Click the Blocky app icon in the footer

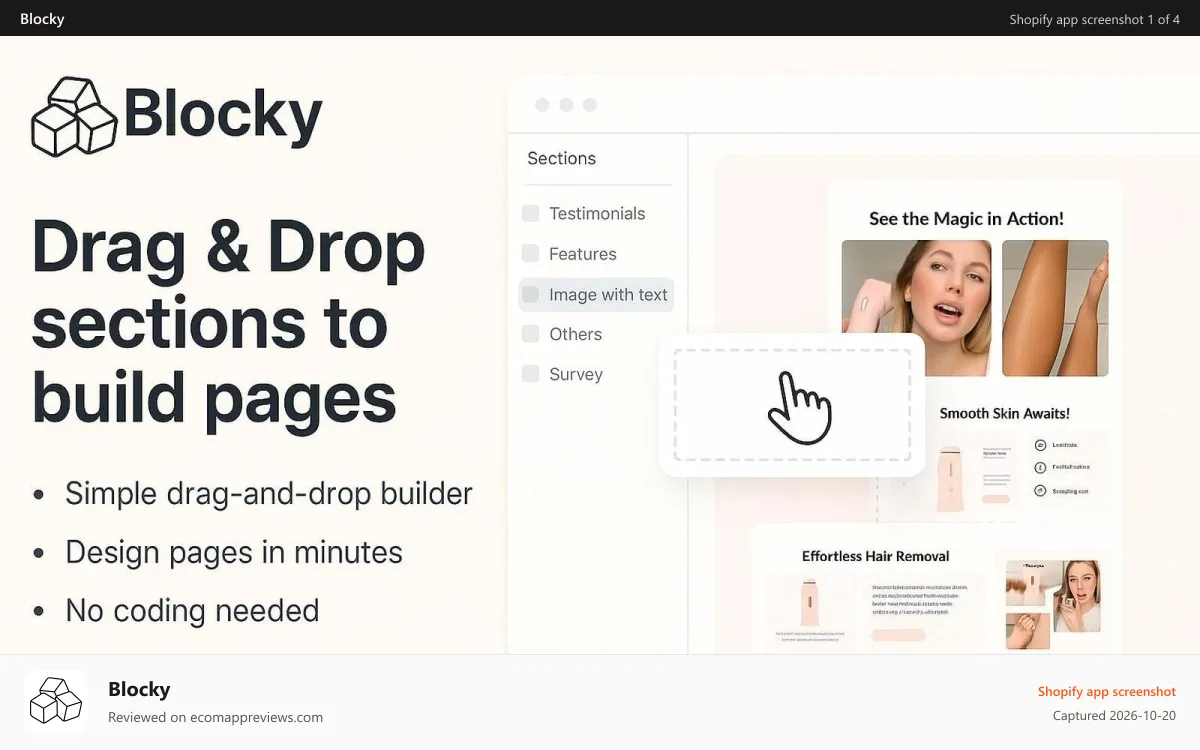pos(56,701)
